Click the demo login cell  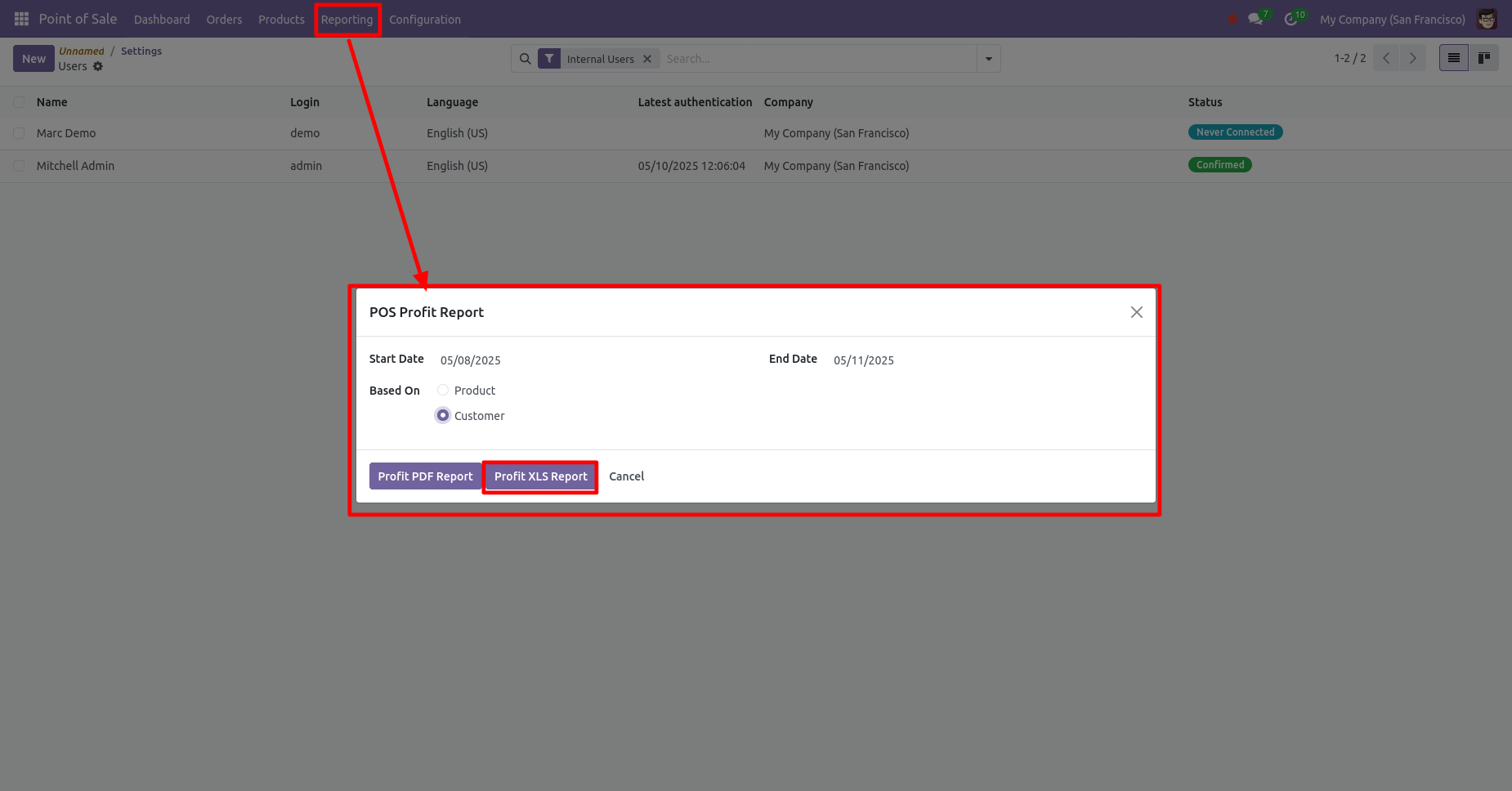click(x=305, y=133)
